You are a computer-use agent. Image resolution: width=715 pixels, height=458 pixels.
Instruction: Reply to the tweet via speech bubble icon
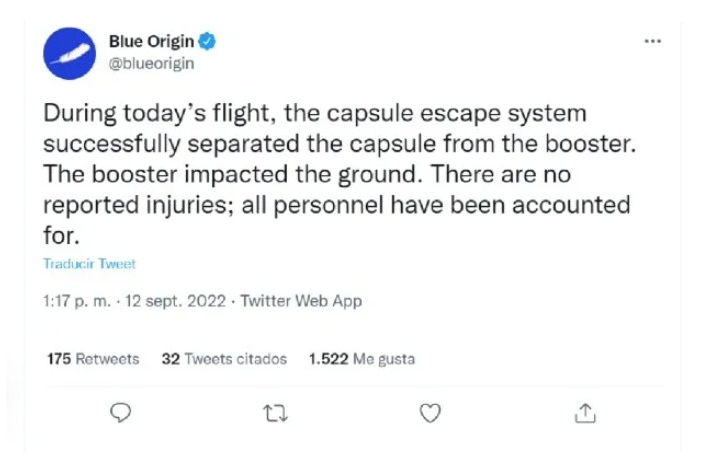coord(120,411)
